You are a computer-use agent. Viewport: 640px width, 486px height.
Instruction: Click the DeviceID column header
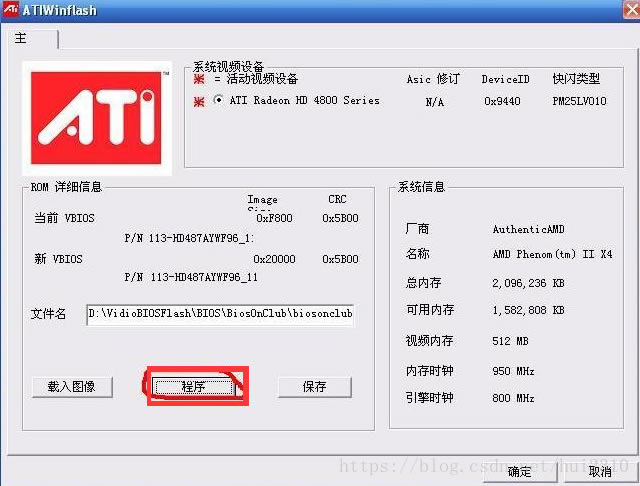505,79
